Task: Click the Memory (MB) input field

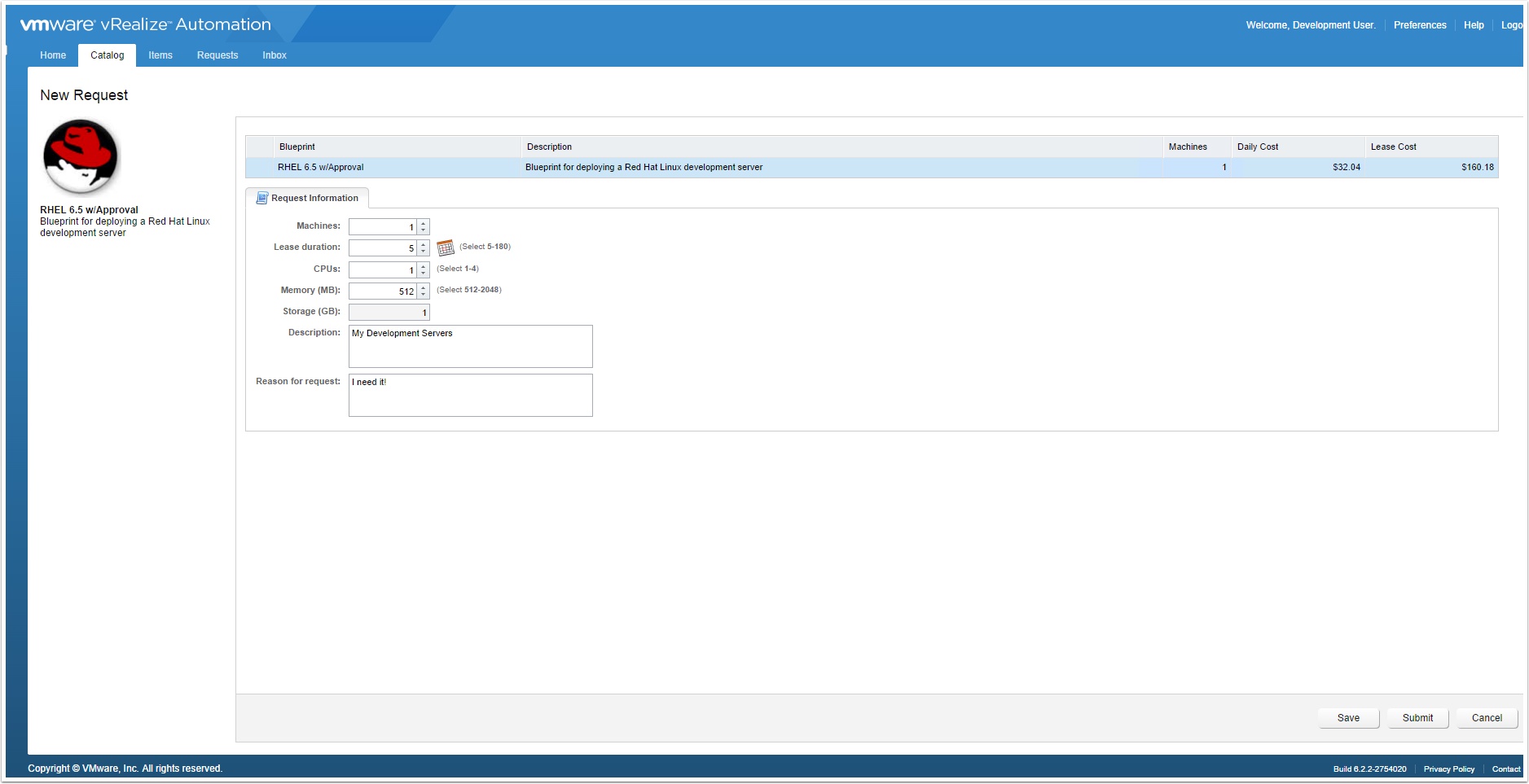Action: click(x=383, y=291)
